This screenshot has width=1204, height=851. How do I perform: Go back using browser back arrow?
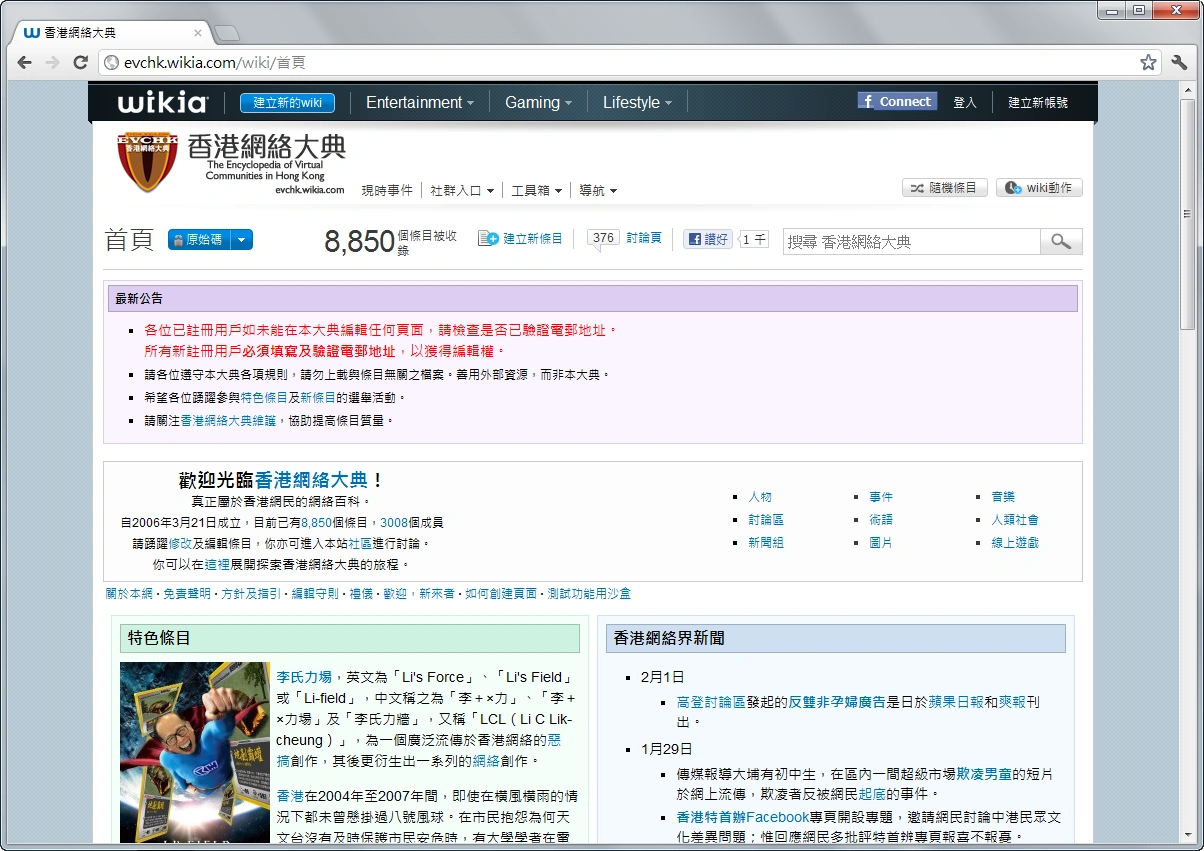[x=25, y=62]
